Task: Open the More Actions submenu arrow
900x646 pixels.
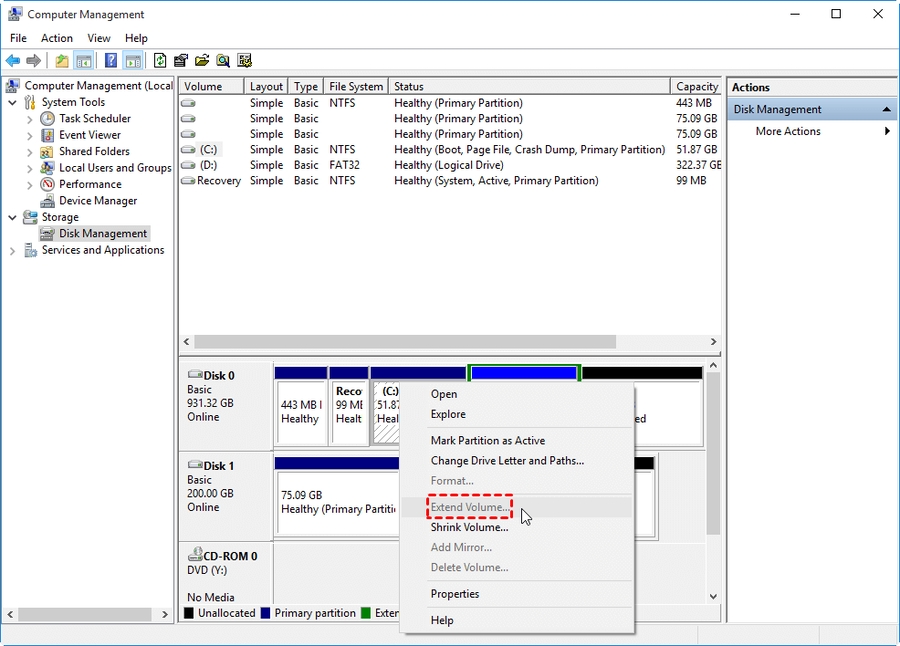Action: (x=886, y=131)
